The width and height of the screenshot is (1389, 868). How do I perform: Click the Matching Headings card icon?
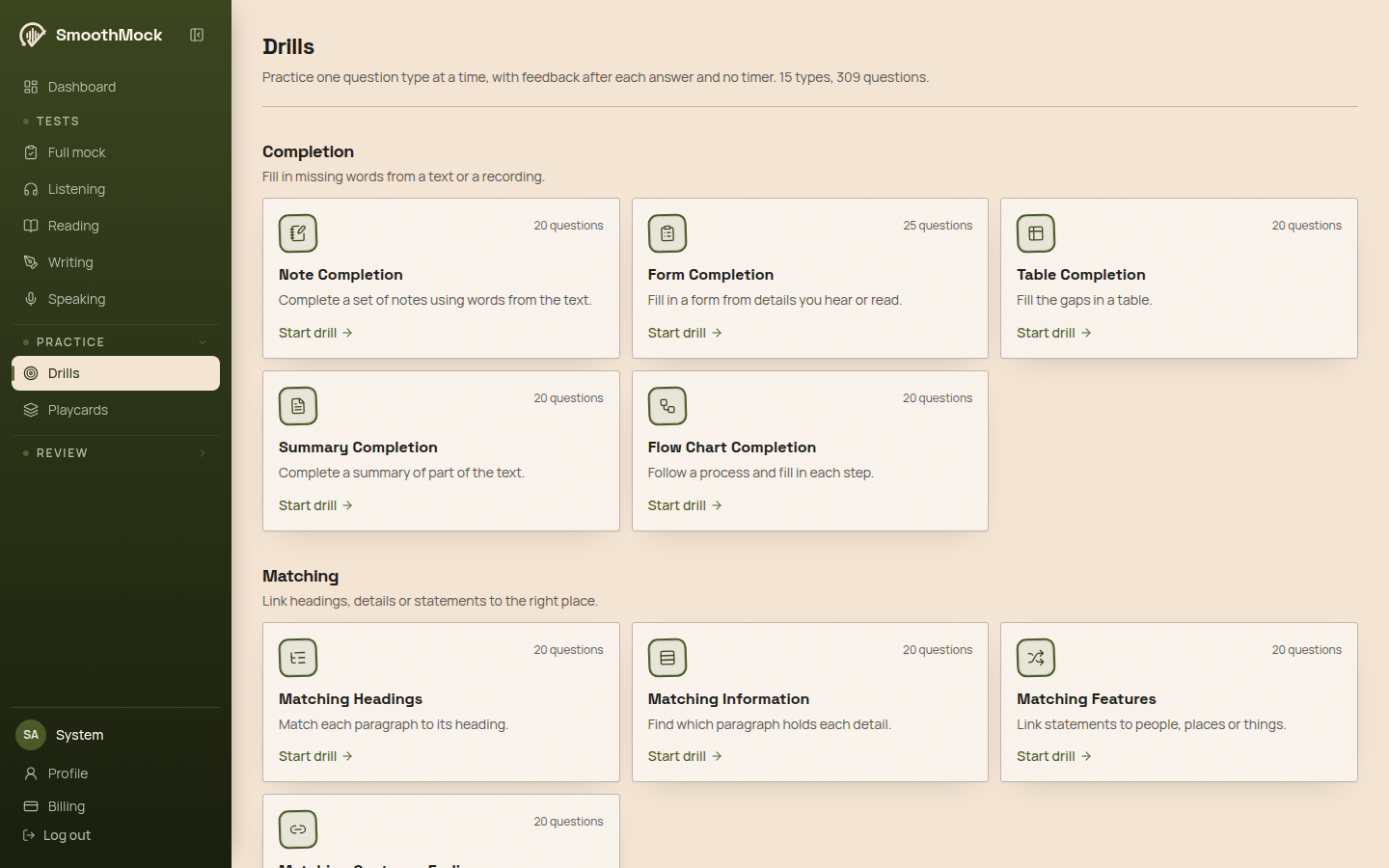coord(298,658)
